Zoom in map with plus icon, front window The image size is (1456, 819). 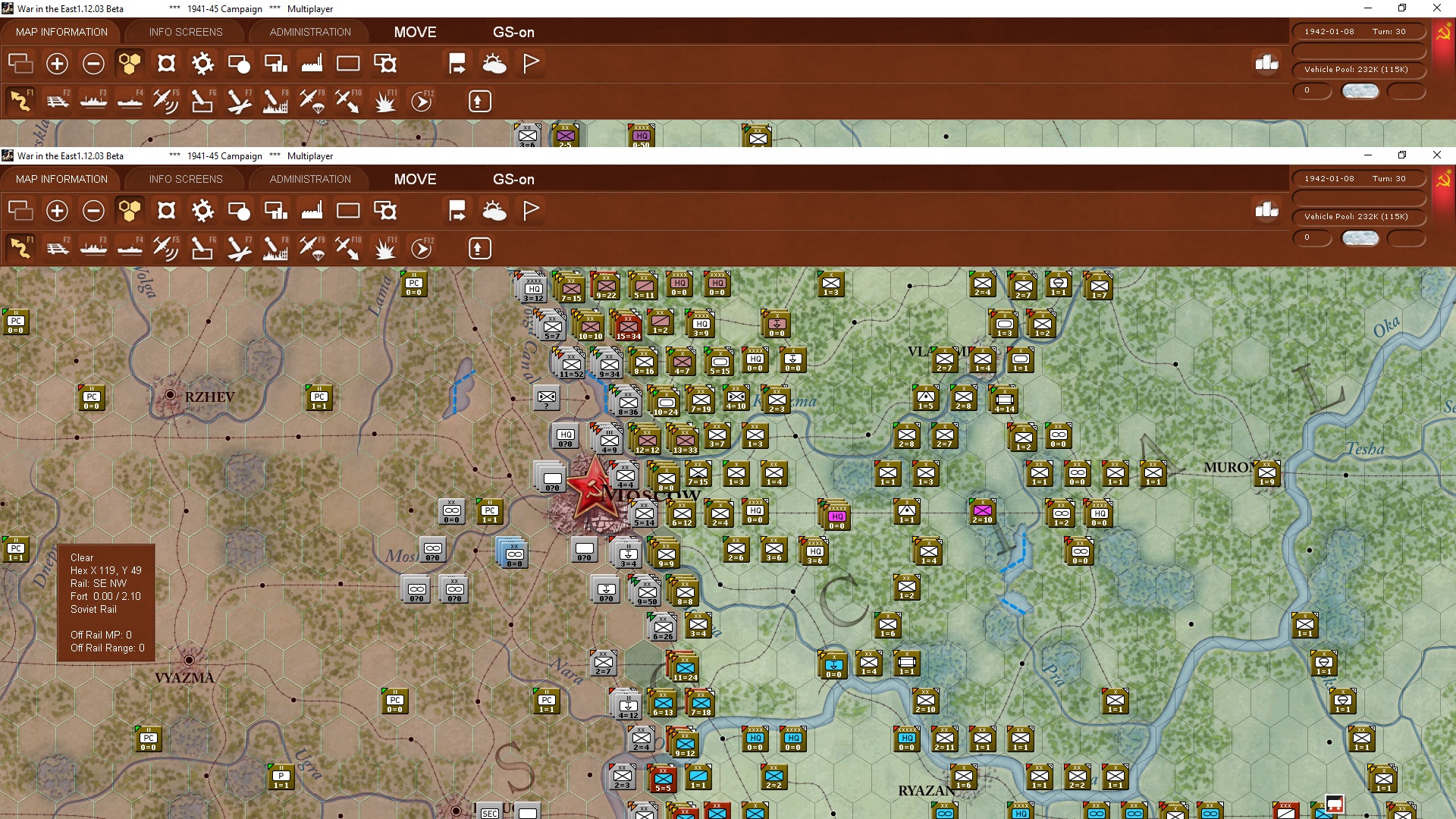point(57,211)
